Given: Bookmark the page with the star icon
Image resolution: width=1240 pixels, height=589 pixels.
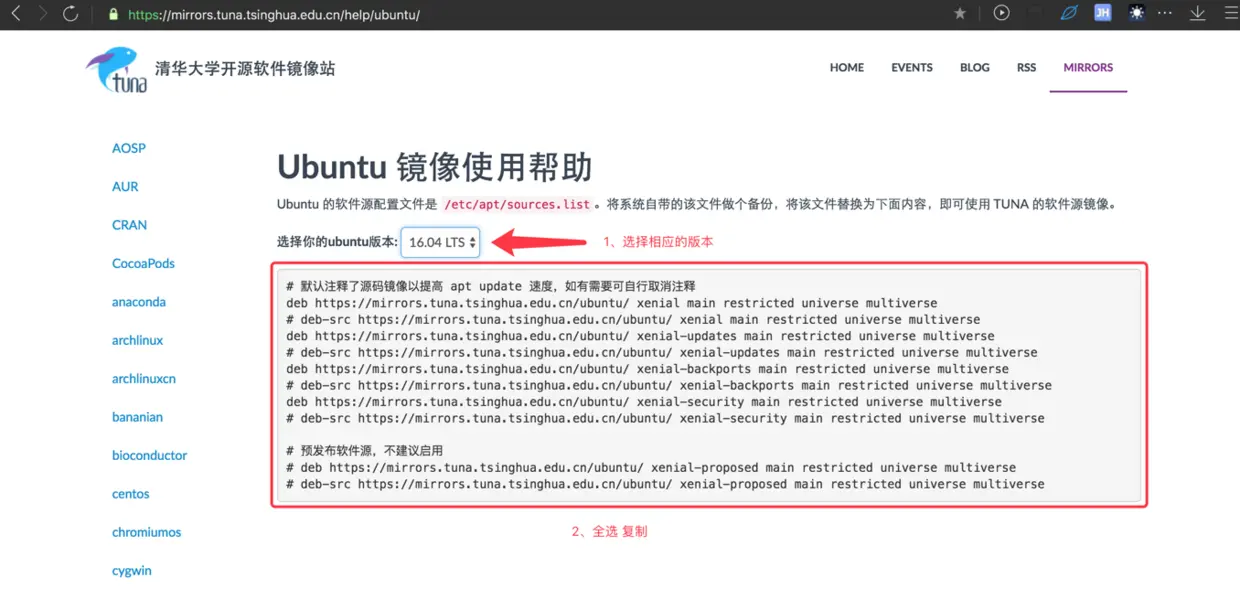Looking at the screenshot, I should [960, 14].
